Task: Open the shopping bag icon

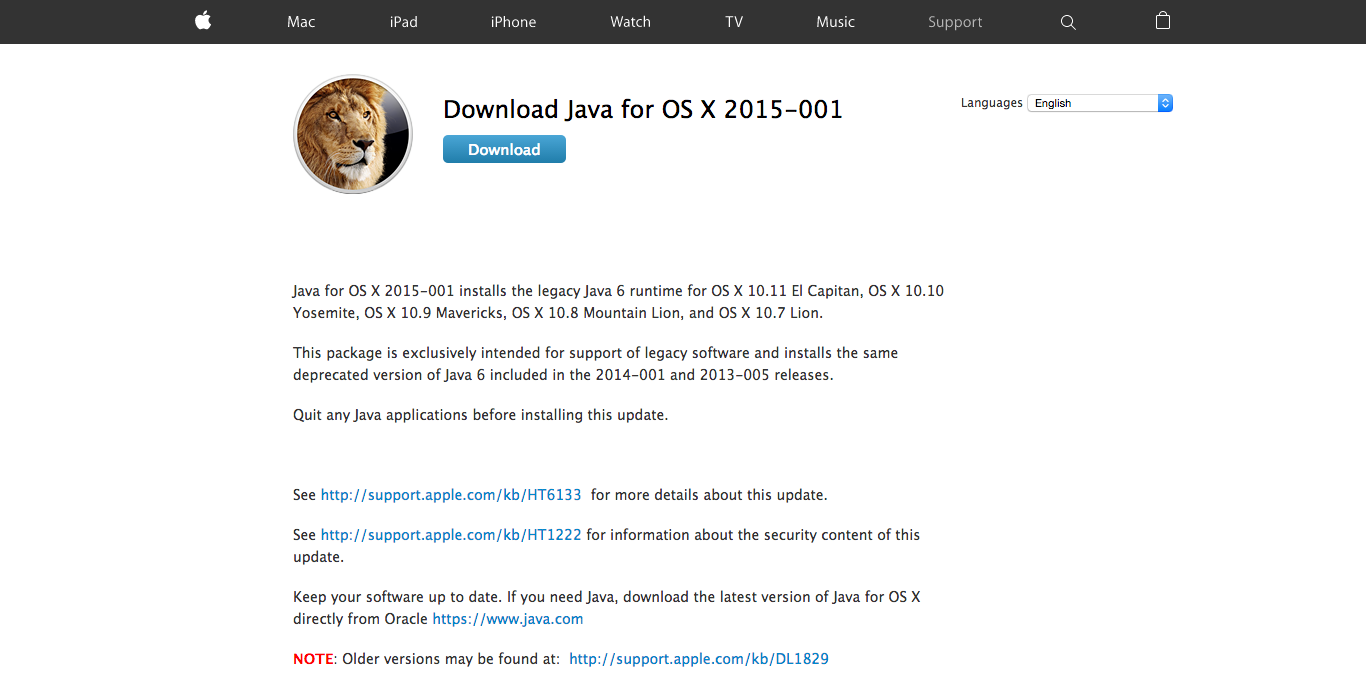Action: coord(1163,21)
